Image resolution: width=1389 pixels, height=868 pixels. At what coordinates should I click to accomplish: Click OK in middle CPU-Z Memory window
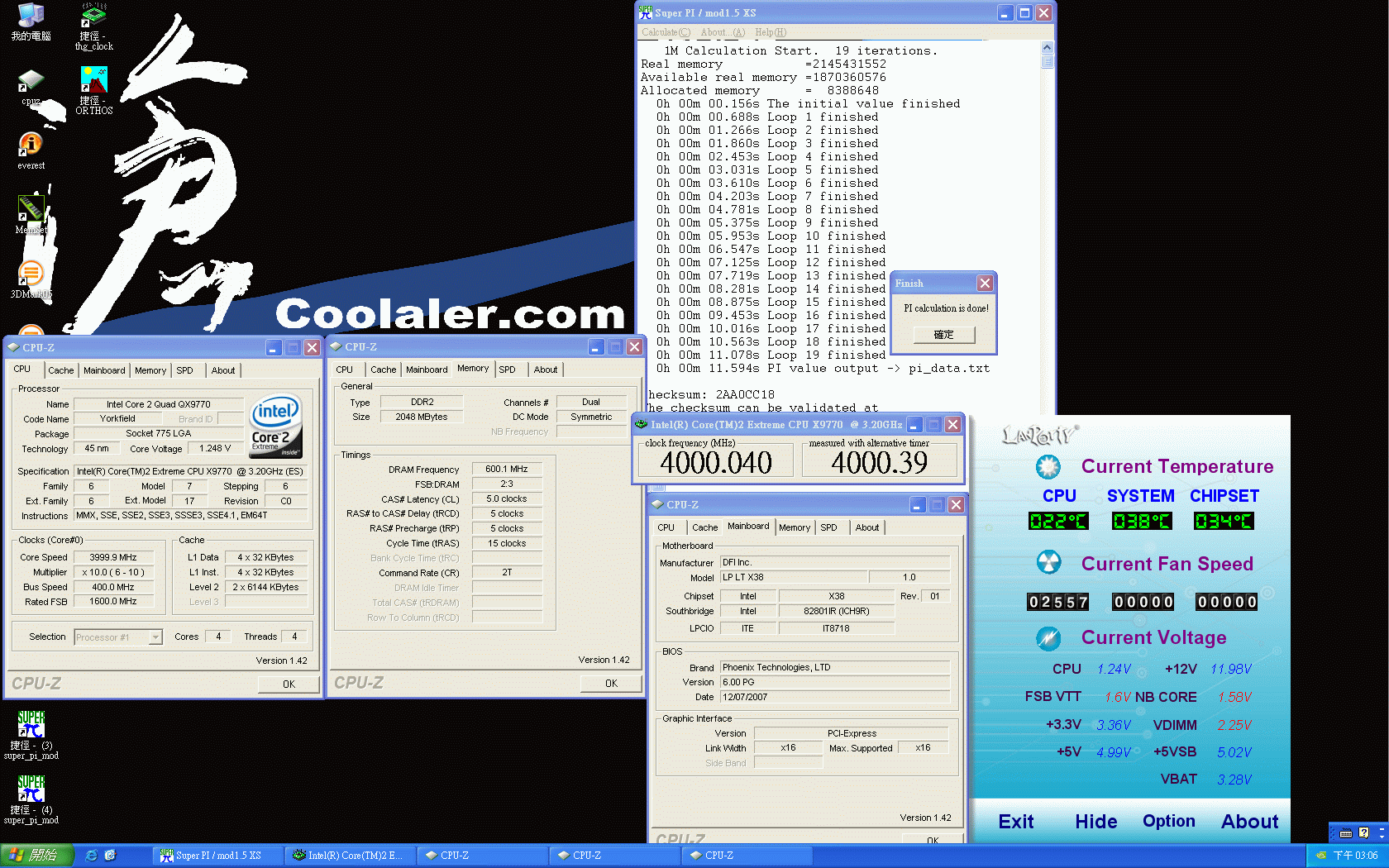coord(611,683)
